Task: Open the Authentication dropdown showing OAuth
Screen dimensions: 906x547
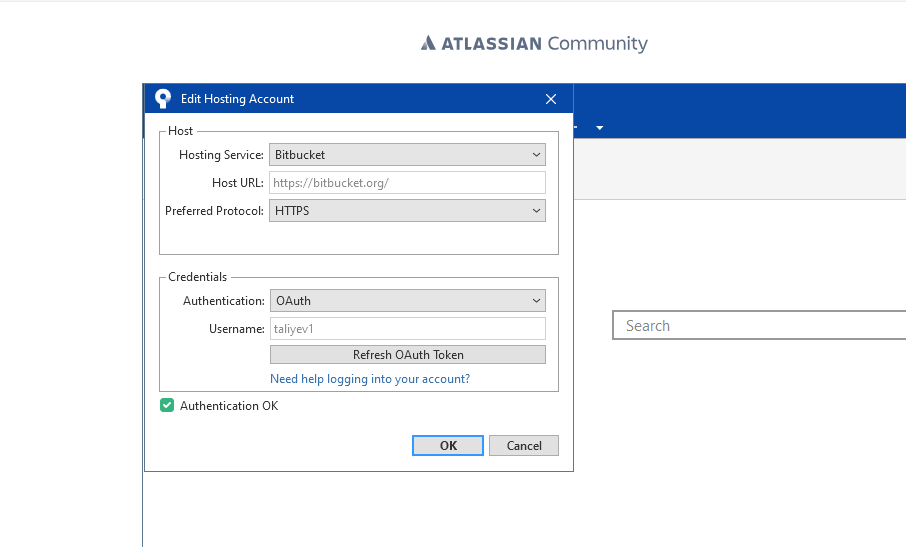Action: click(408, 301)
